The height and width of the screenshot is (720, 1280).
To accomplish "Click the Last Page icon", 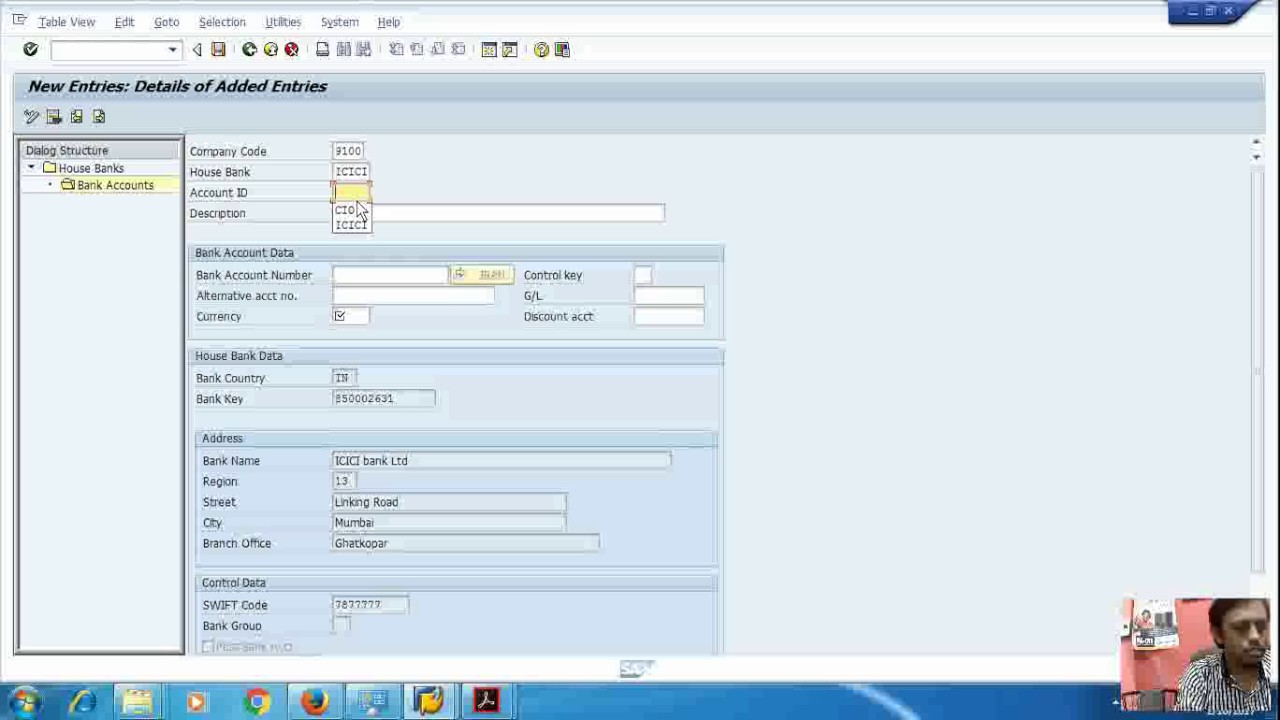I will tap(459, 49).
